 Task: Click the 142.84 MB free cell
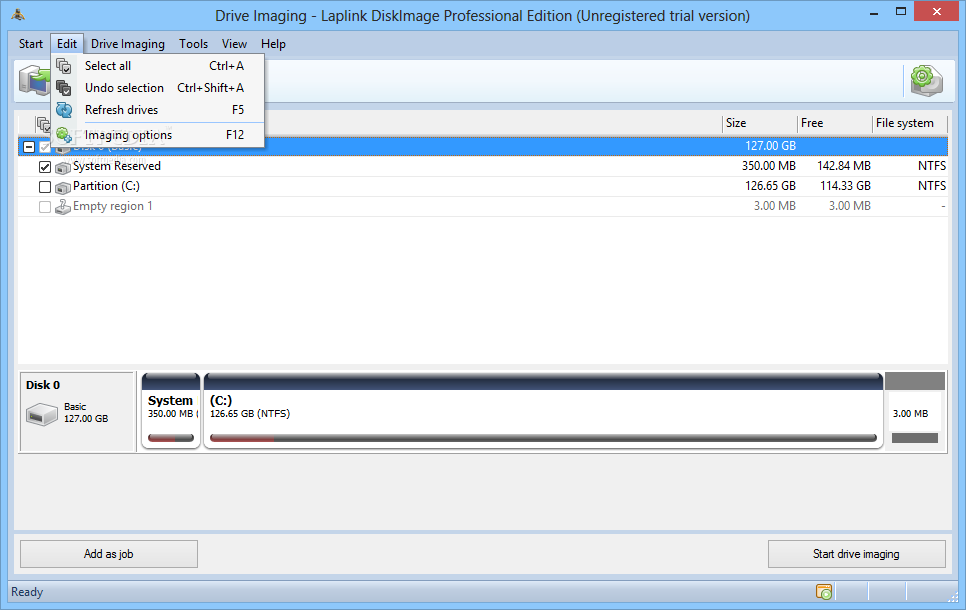[844, 166]
